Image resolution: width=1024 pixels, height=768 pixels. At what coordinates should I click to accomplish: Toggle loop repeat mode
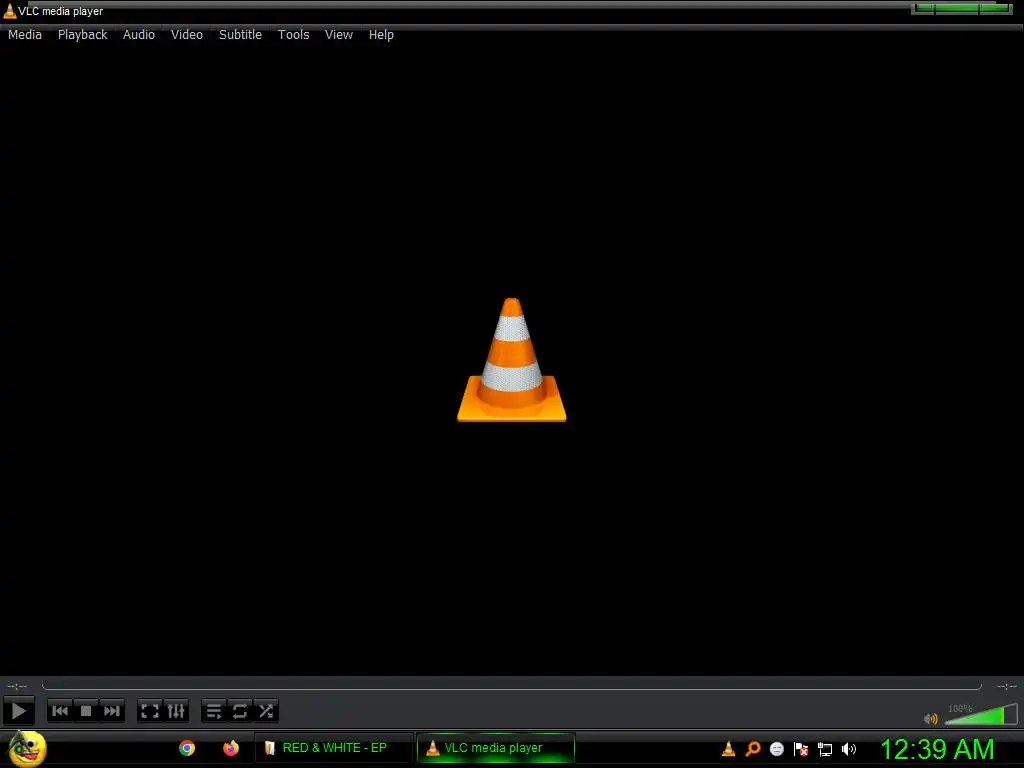(240, 711)
